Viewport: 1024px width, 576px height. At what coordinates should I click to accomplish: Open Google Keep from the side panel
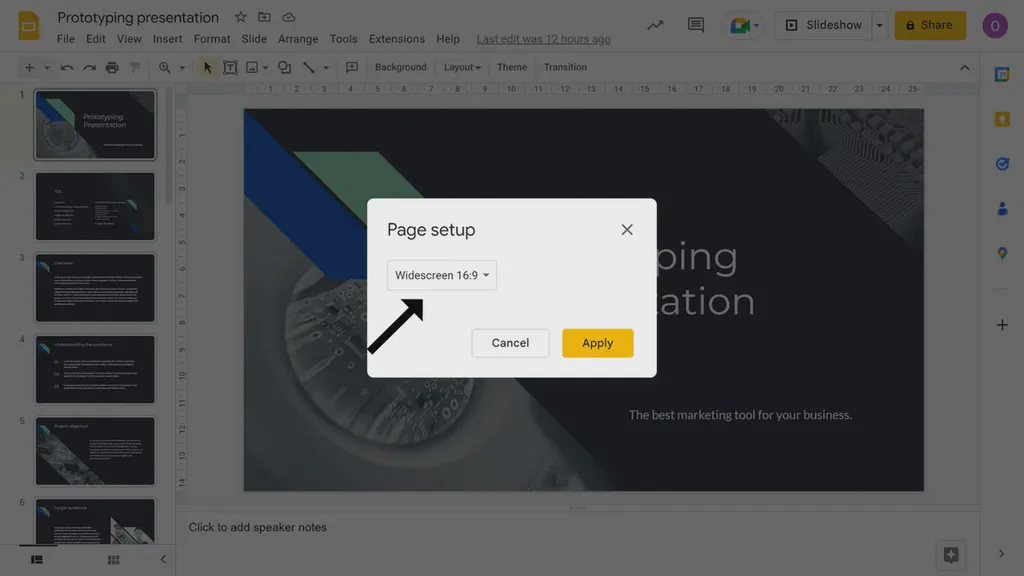click(1002, 118)
